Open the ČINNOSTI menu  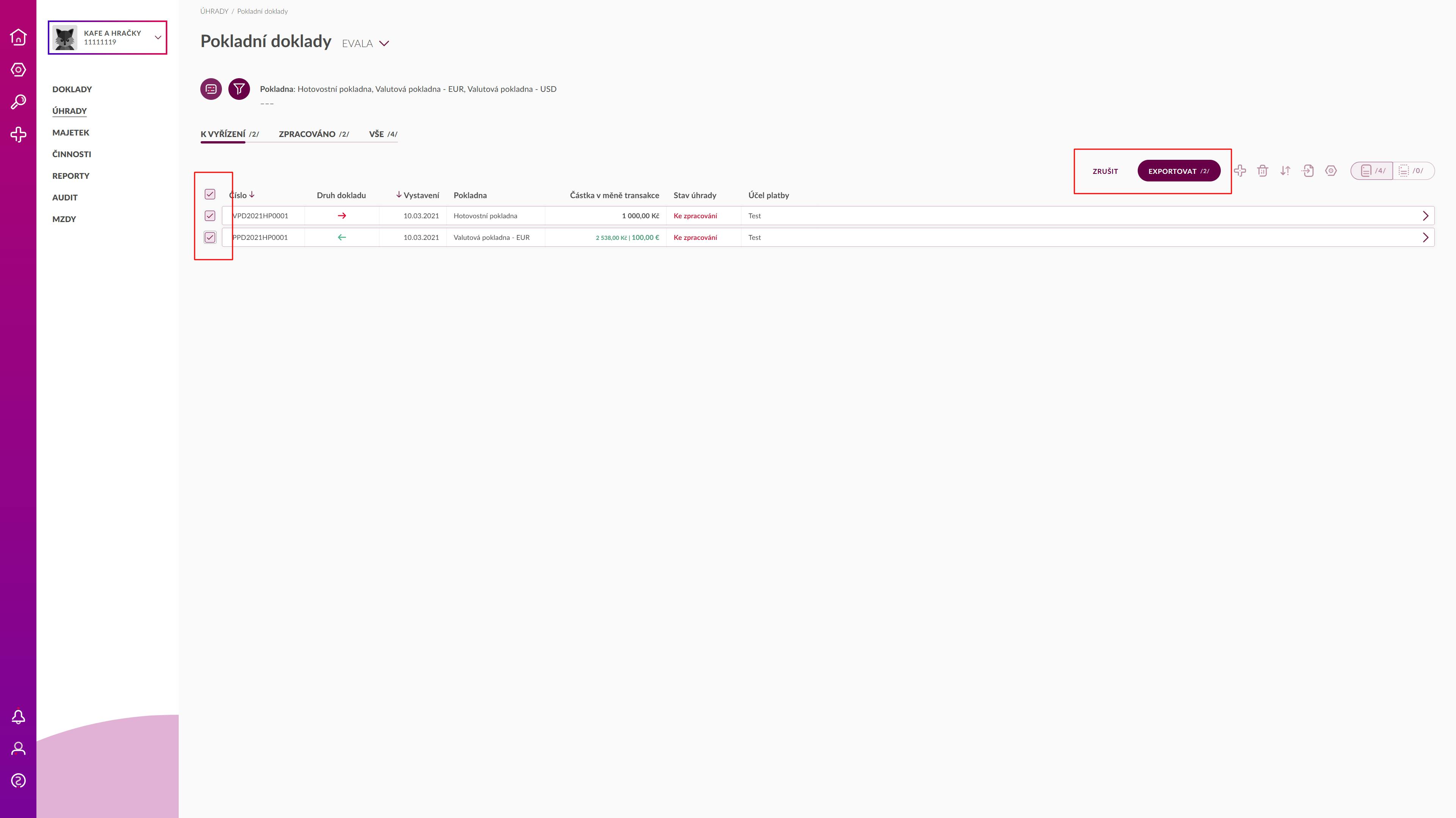point(72,154)
